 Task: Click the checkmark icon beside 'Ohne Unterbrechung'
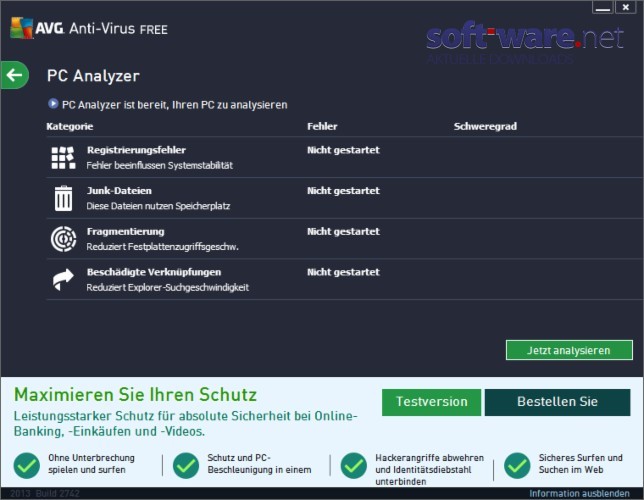coord(27,465)
